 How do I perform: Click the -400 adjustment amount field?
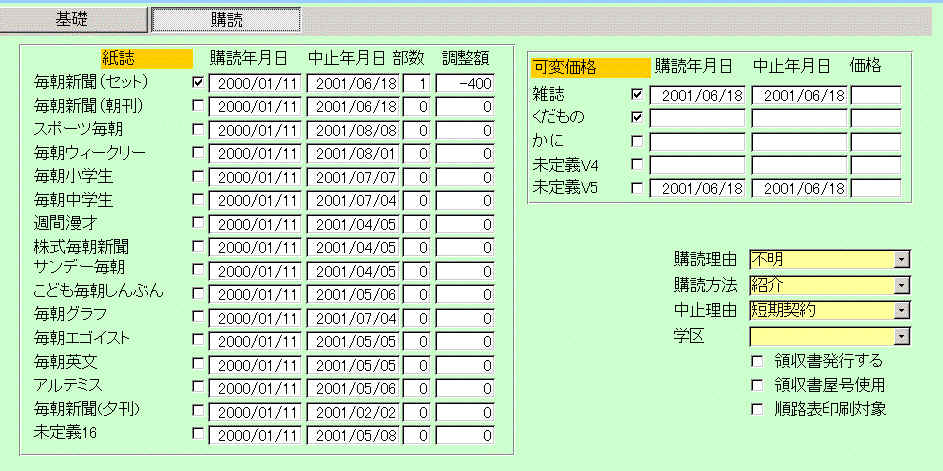465,84
